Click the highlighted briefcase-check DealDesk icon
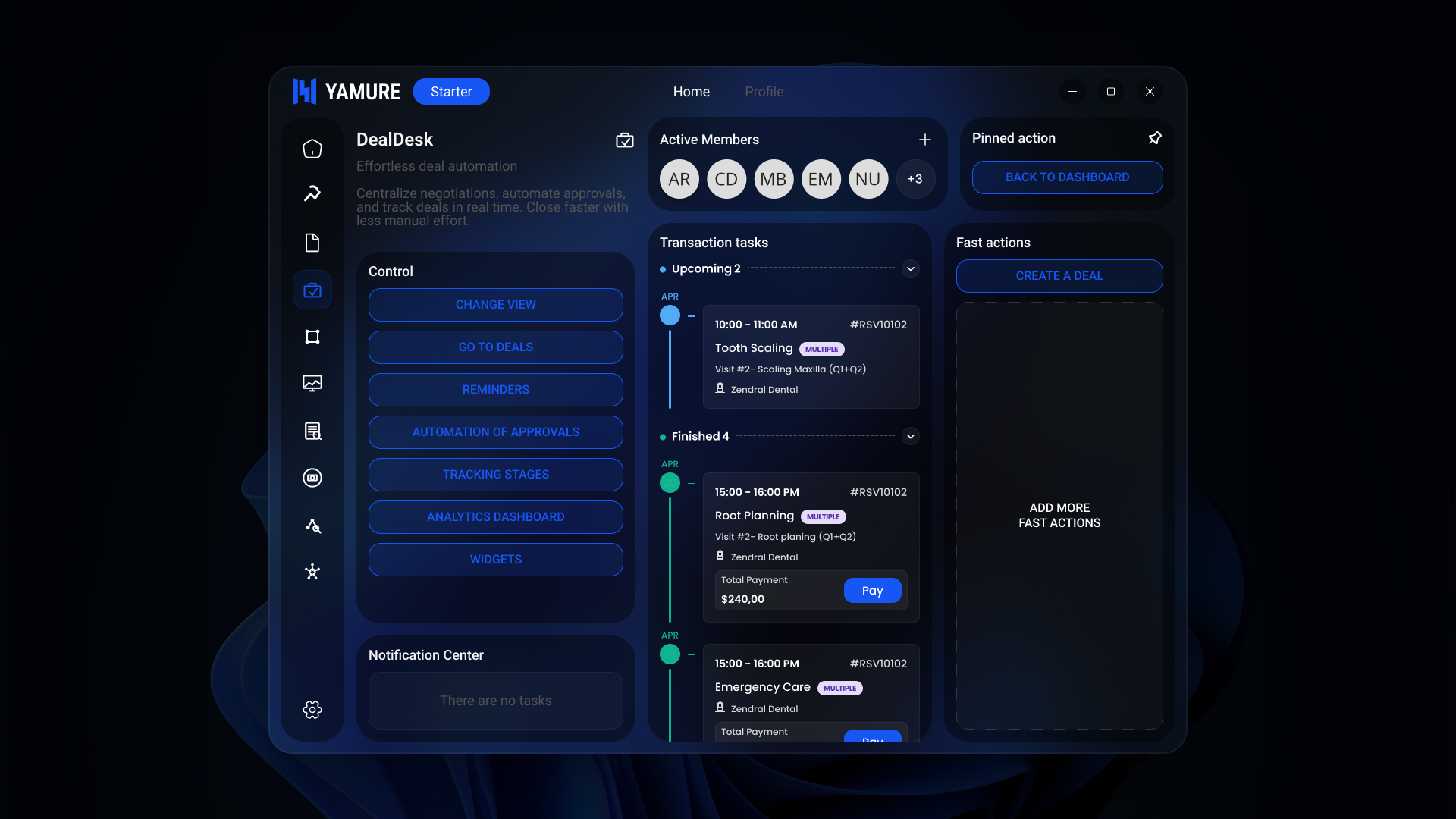This screenshot has height=819, width=1456. tap(312, 289)
